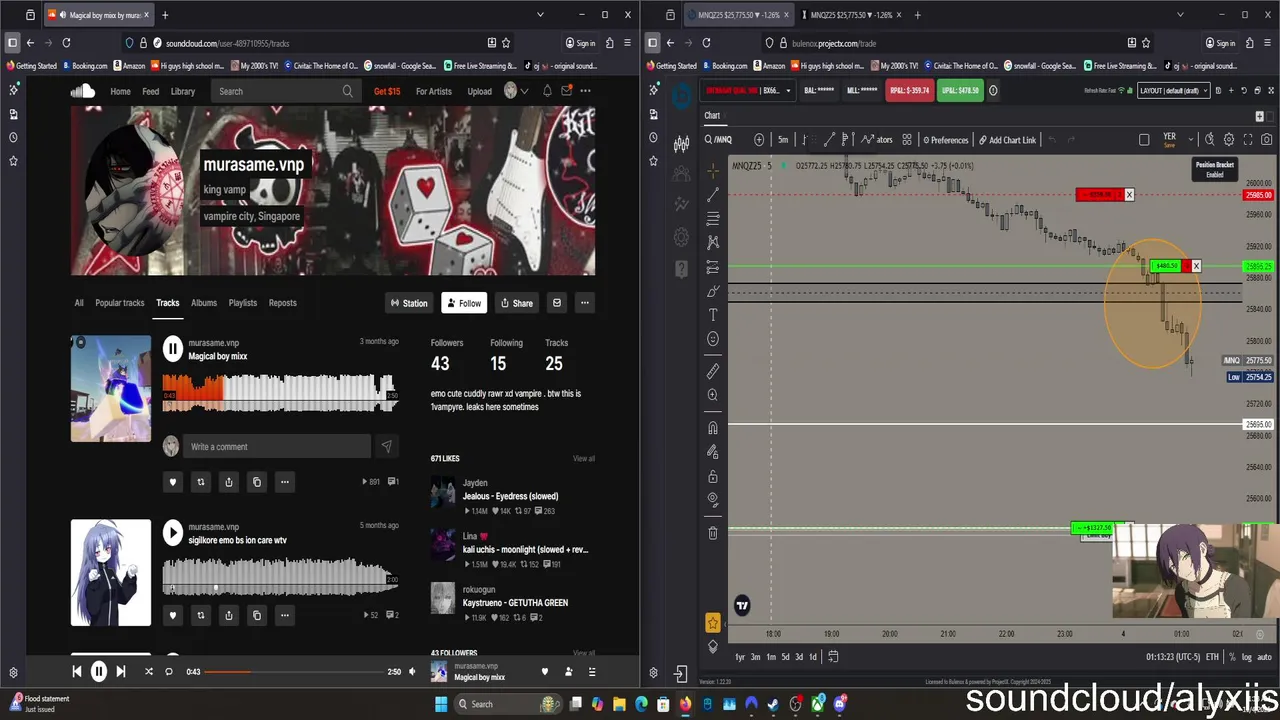
Task: Open the Playlists tab
Action: click(x=243, y=303)
